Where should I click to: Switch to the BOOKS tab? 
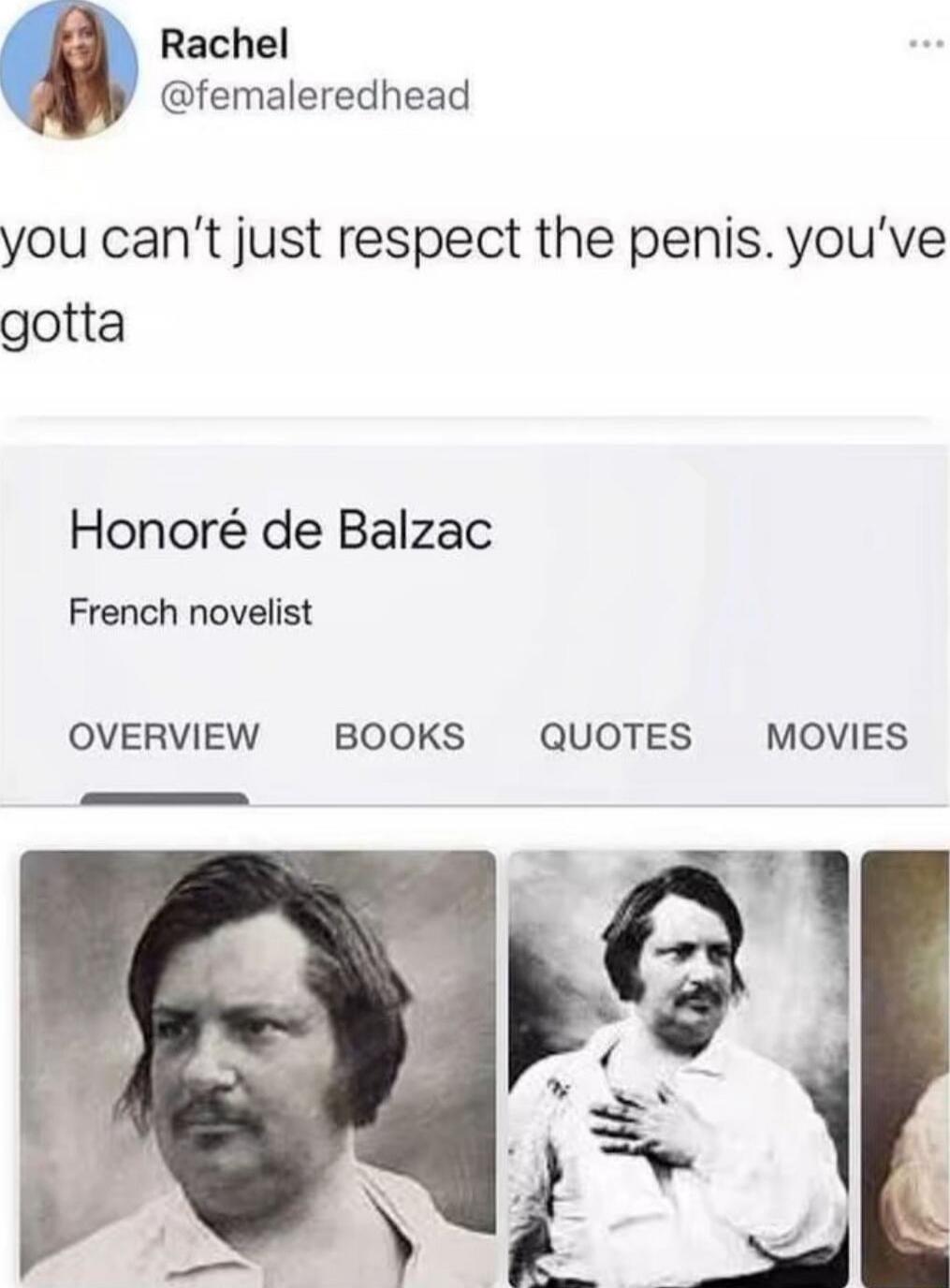[x=400, y=736]
